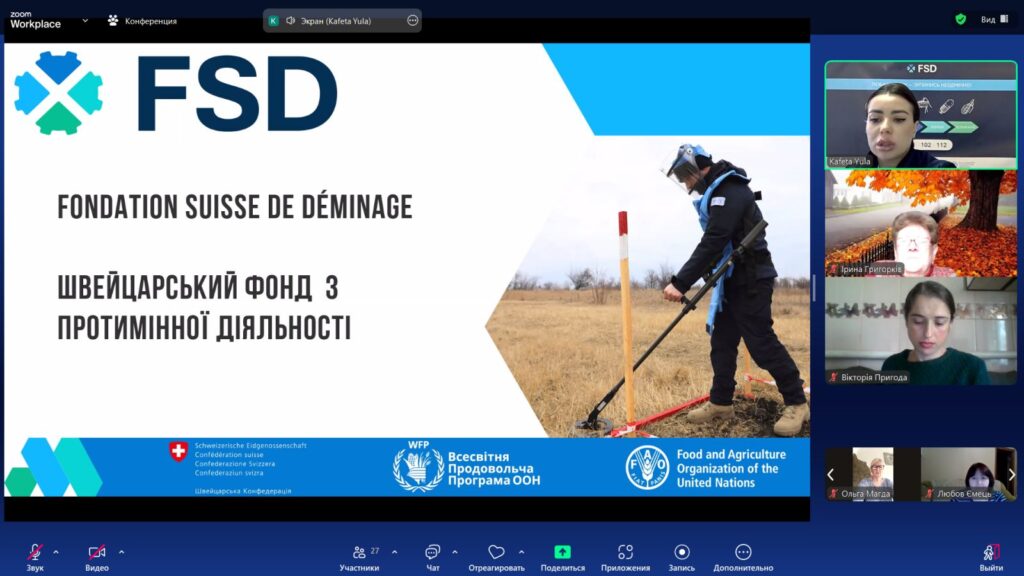
Task: Show next participants with right arrow
Action: 1011,475
